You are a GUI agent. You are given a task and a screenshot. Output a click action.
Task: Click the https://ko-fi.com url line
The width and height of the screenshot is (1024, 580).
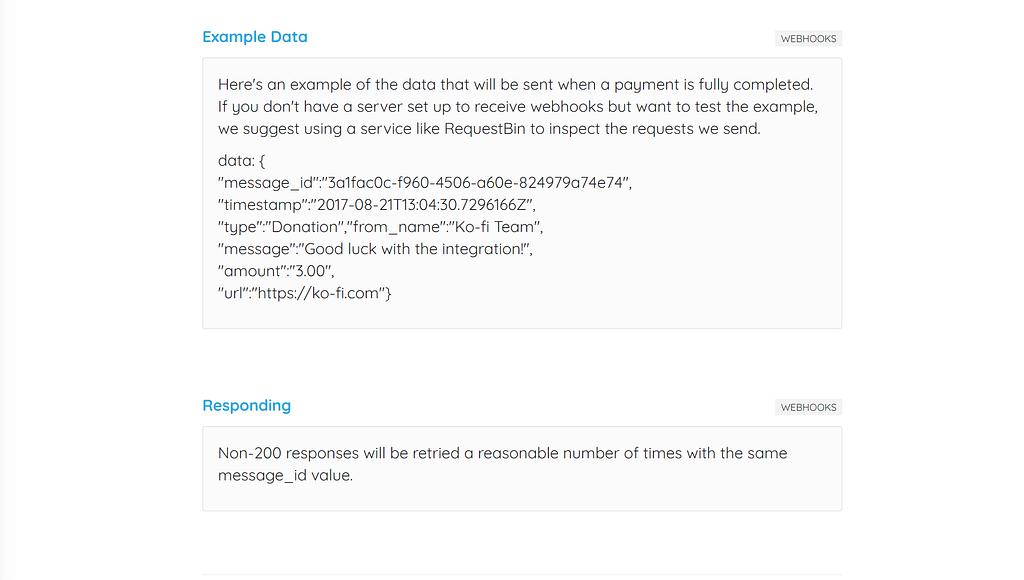point(305,293)
